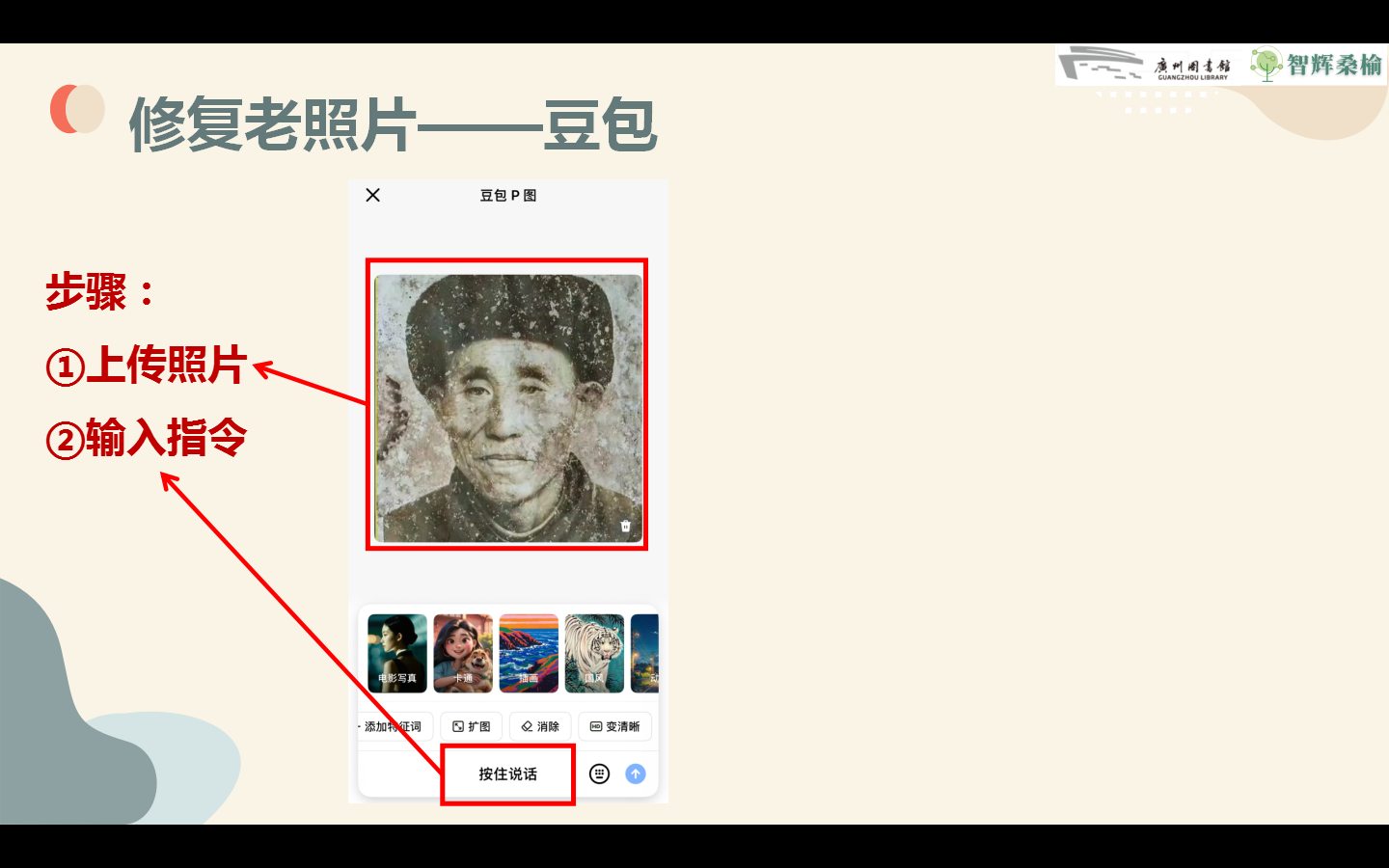Viewport: 1389px width, 868px height.
Task: Click the 智辉桑榆 tree logo
Action: tap(1317, 65)
